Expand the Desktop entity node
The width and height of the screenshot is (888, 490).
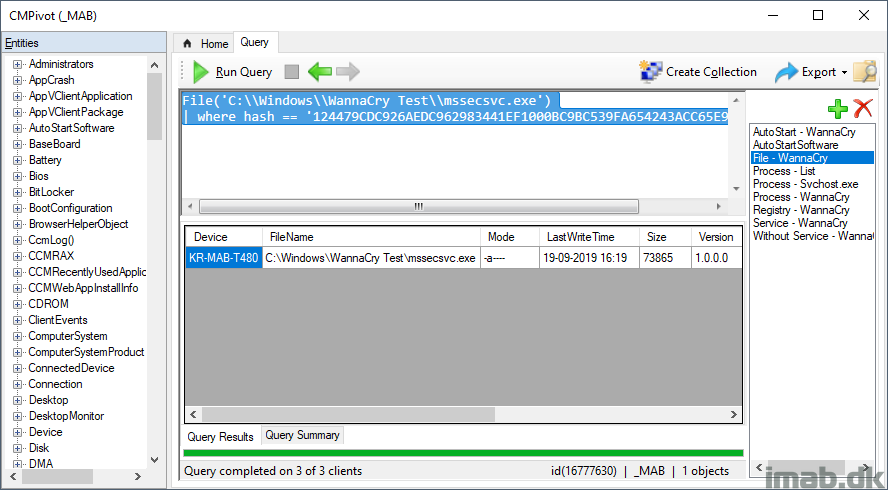[17, 400]
